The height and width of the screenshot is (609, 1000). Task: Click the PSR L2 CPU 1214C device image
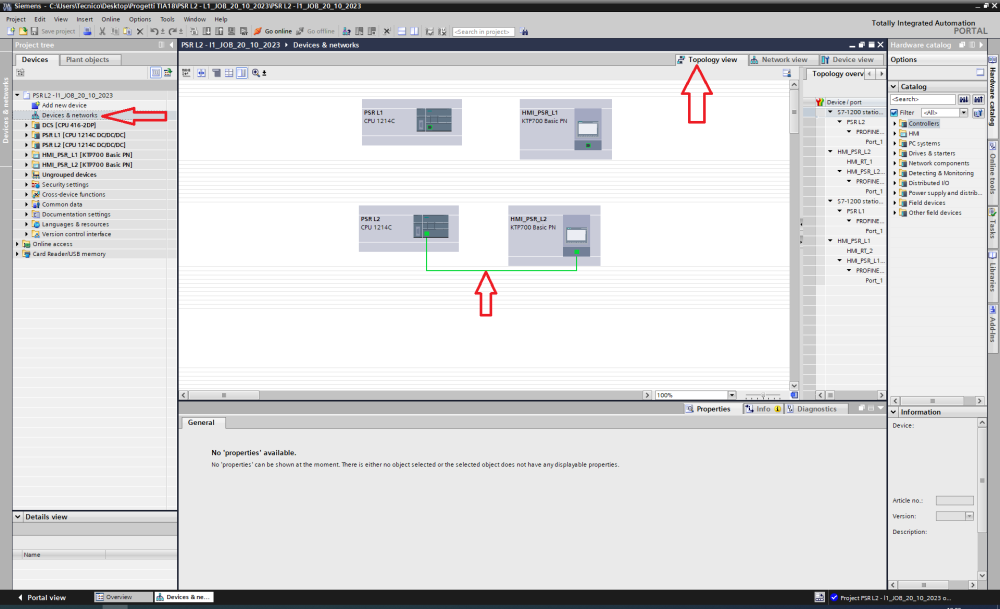[x=431, y=226]
